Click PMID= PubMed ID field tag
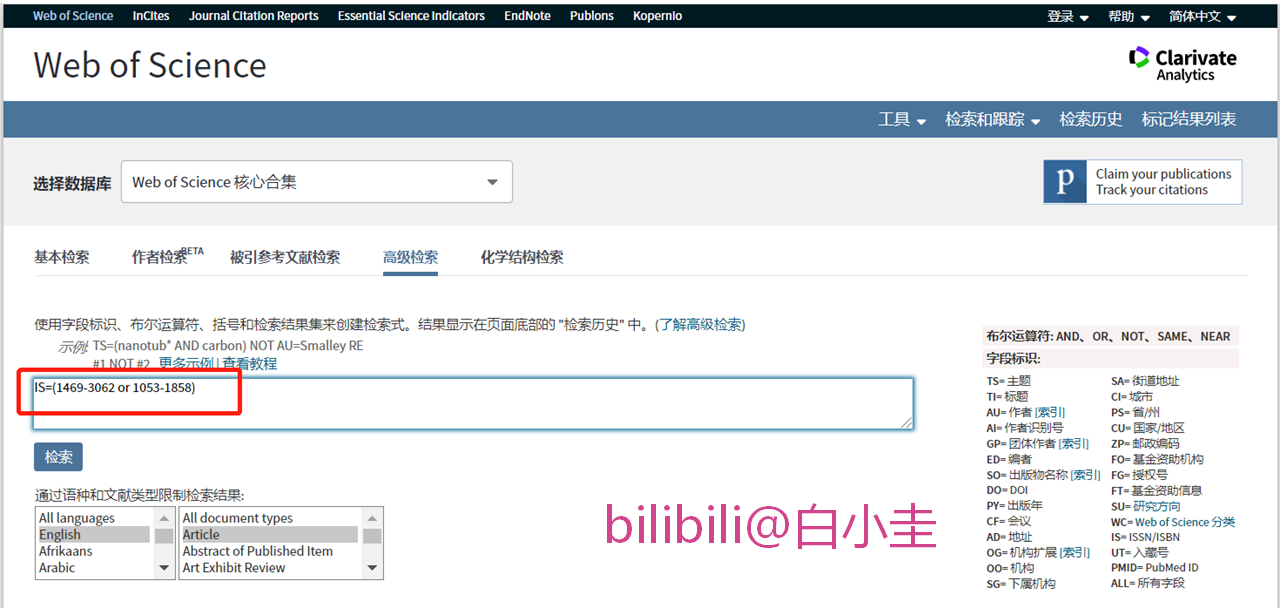Image resolution: width=1280 pixels, height=608 pixels. [x=1154, y=568]
